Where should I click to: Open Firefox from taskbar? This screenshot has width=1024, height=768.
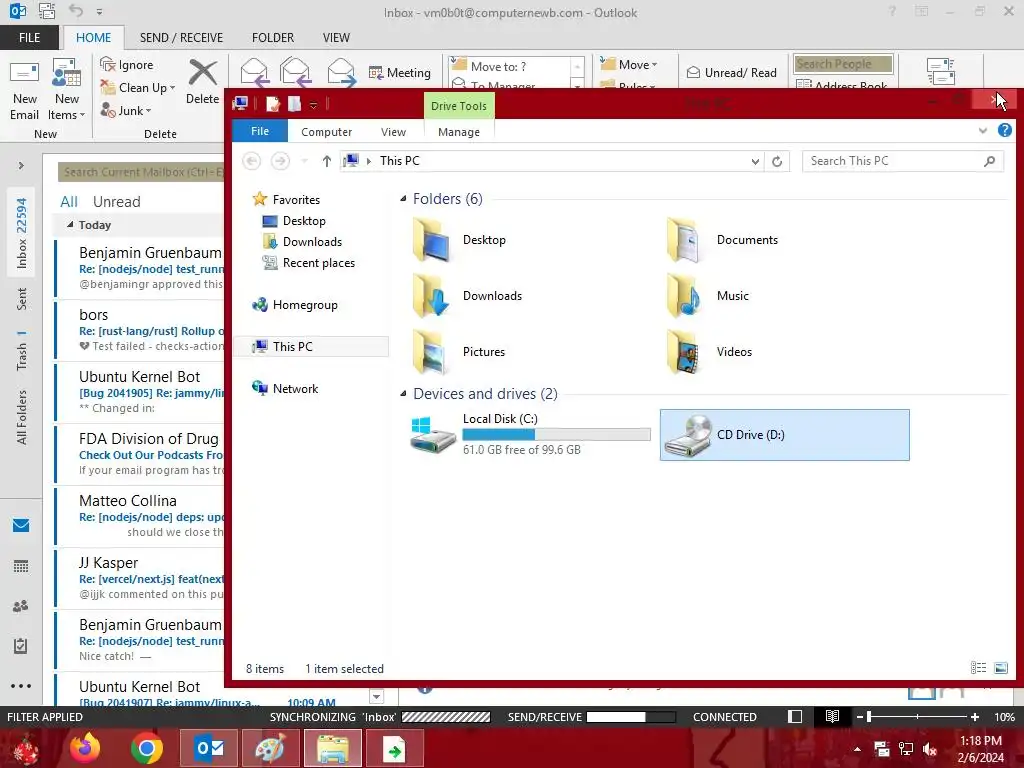point(85,748)
